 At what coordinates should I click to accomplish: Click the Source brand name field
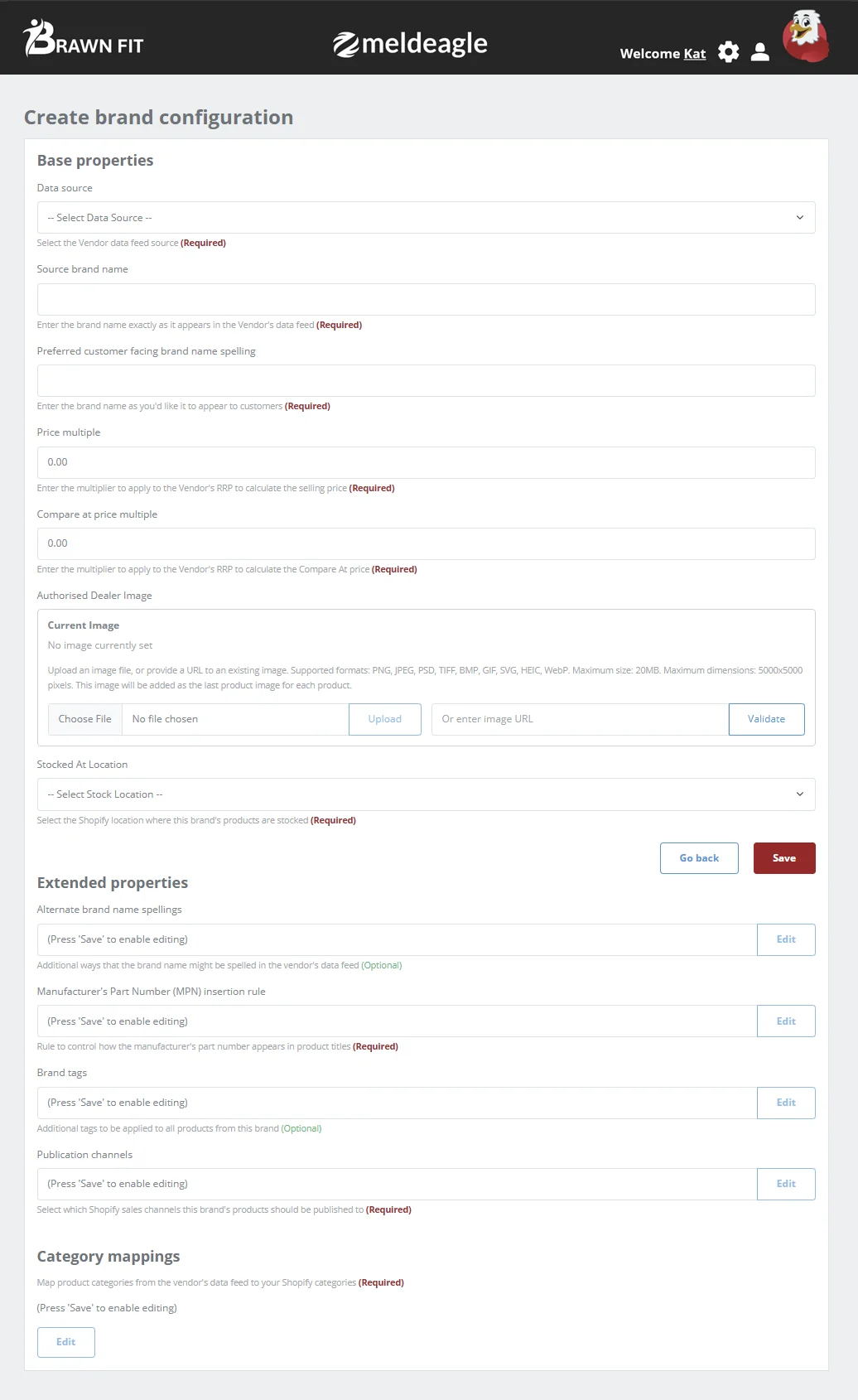[426, 299]
